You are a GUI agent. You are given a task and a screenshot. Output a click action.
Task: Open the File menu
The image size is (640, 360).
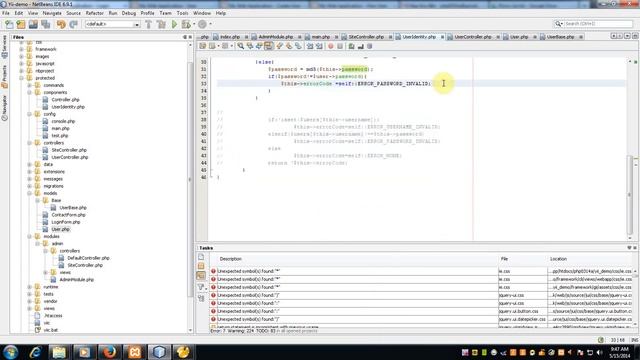point(6,13)
